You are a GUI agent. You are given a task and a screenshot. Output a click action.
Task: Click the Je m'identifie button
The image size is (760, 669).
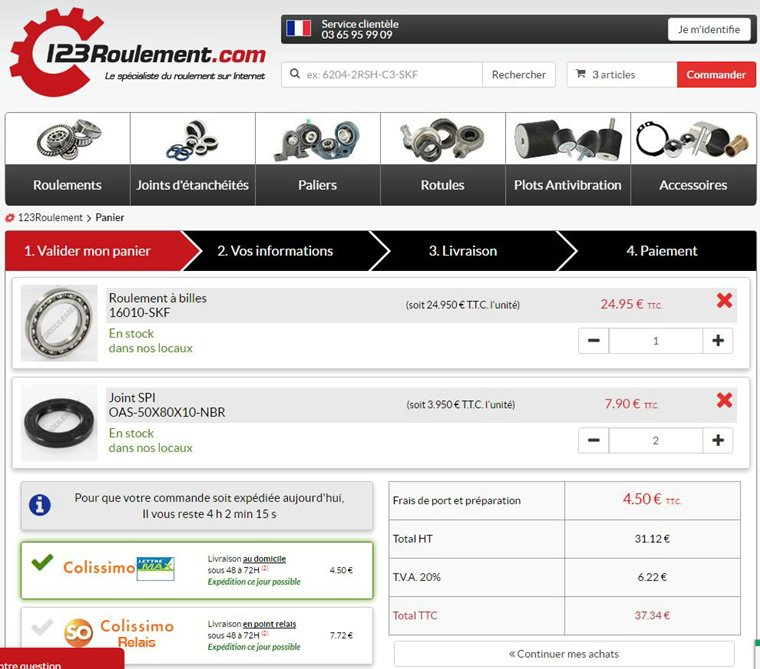point(709,30)
